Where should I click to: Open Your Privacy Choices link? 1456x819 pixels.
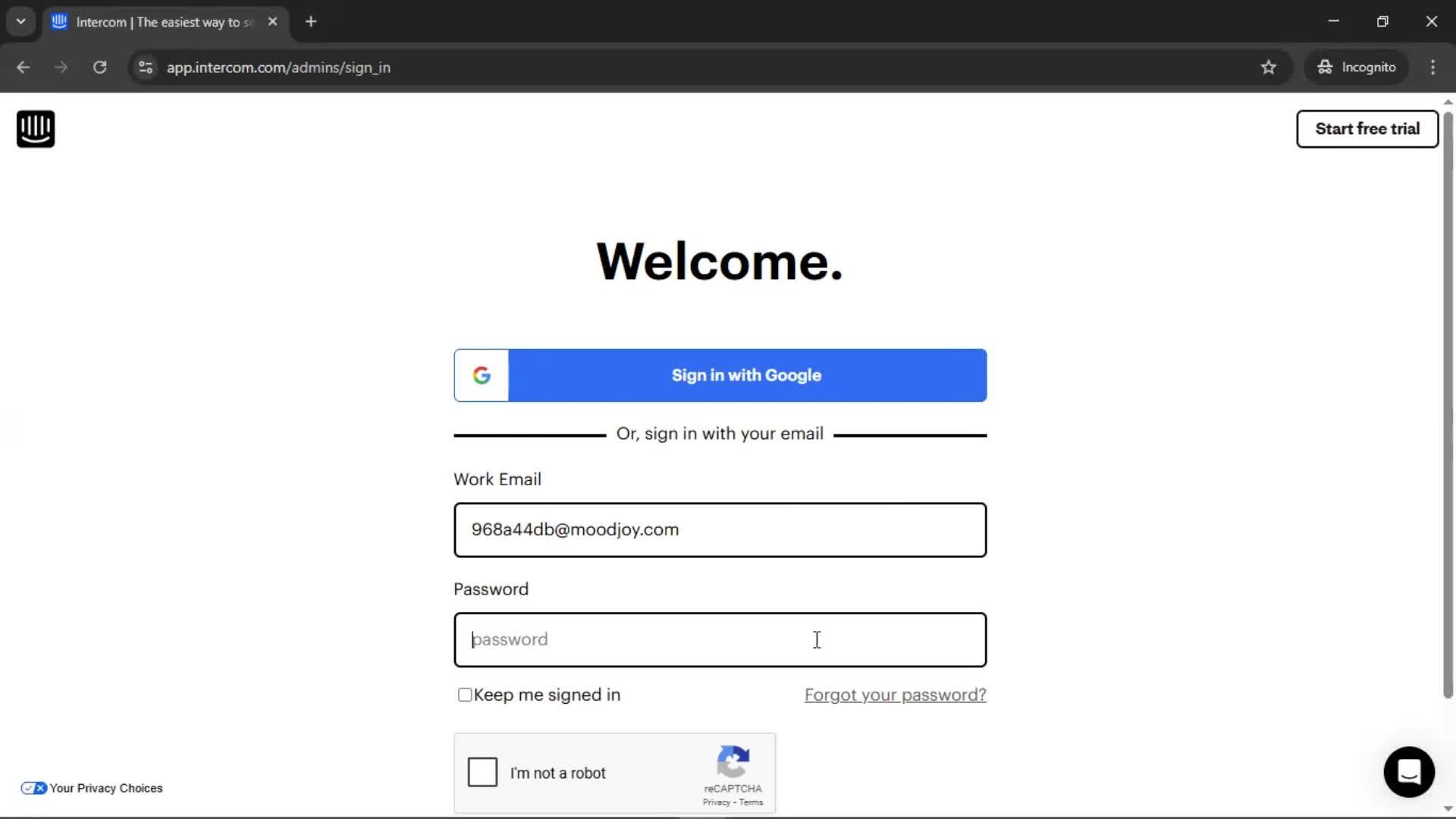tap(106, 789)
